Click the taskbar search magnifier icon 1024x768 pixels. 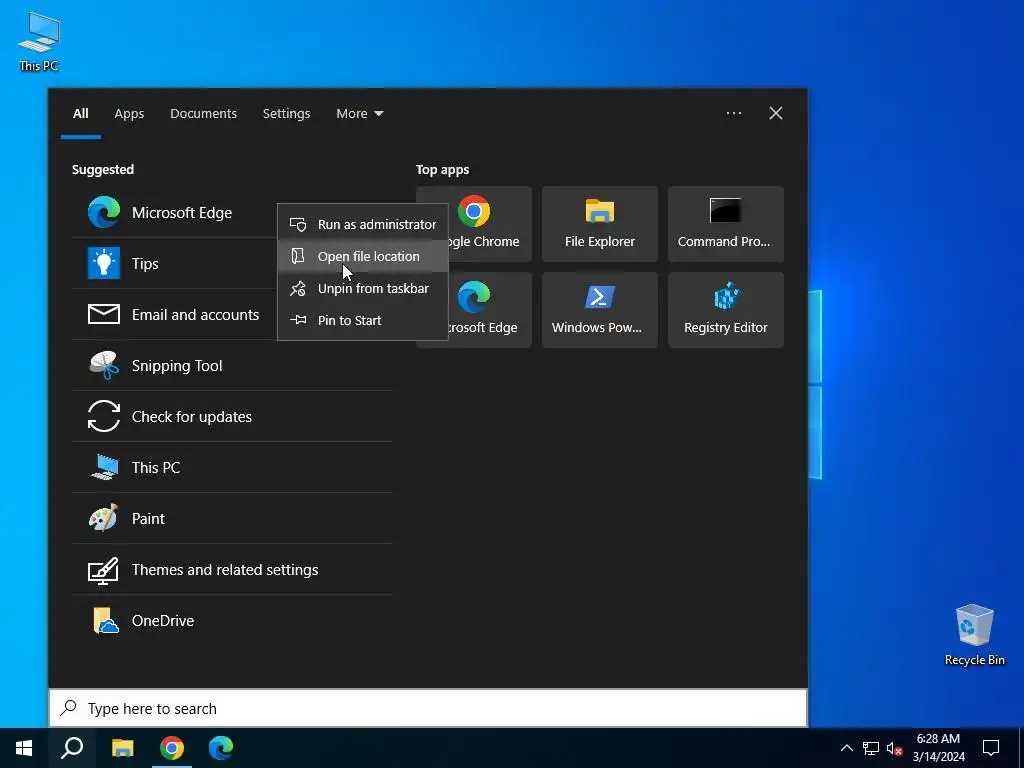point(72,748)
